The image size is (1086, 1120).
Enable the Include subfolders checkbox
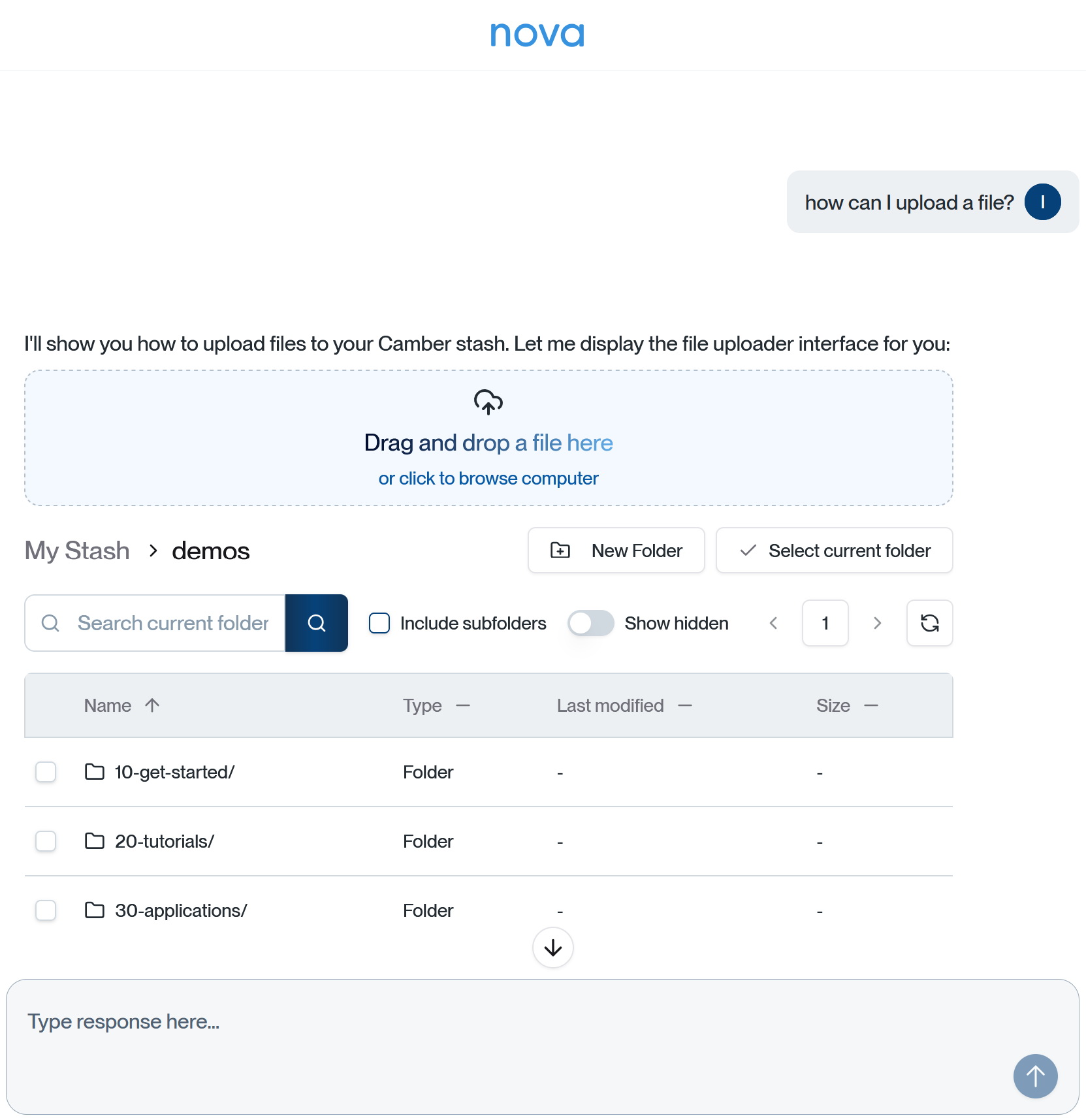379,623
